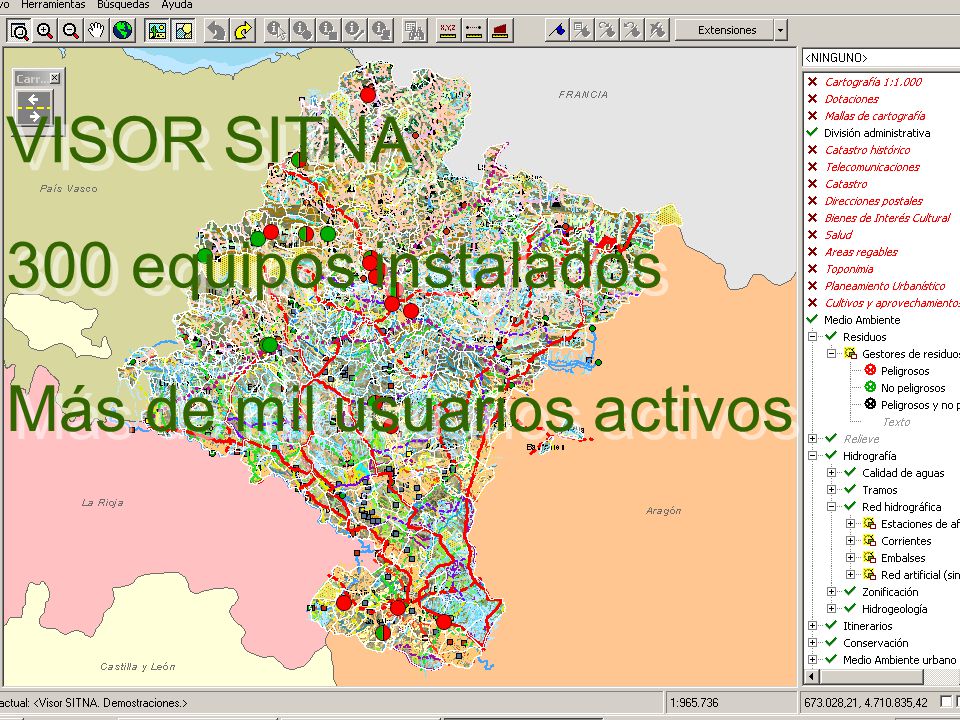
Task: Enable the Telecomunicaciones visibility mark
Action: coord(812,167)
